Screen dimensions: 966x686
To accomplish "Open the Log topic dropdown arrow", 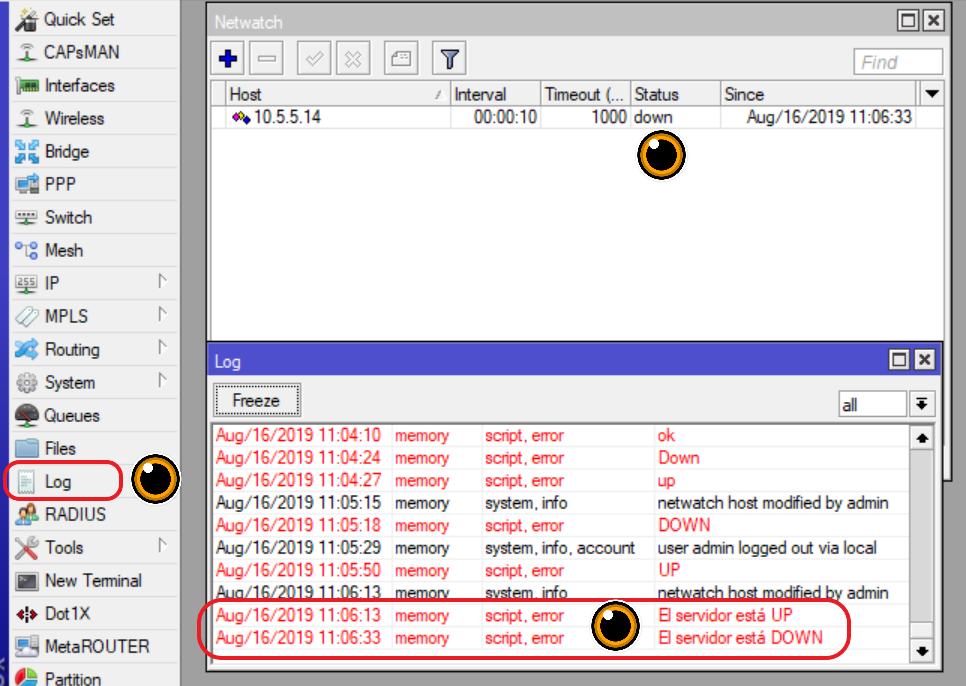I will click(922, 404).
